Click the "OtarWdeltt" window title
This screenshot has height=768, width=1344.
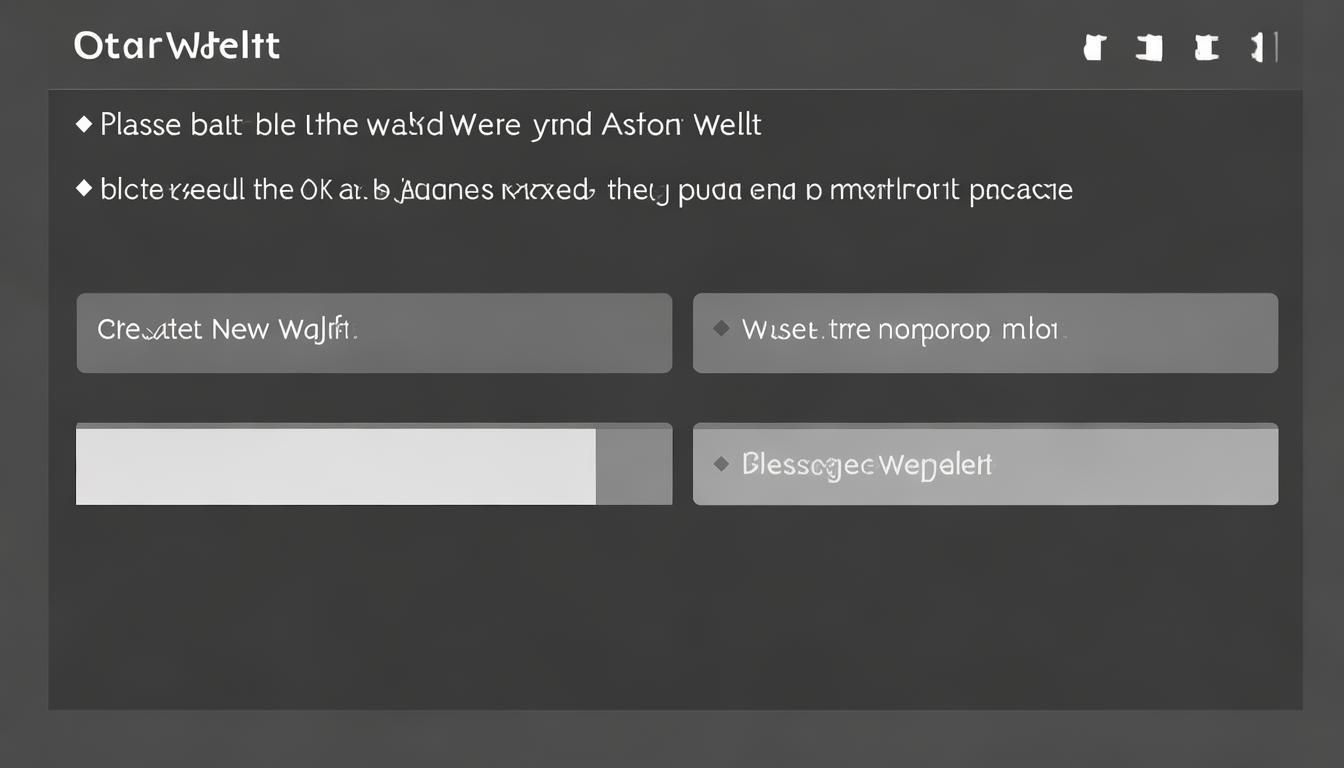tap(177, 46)
